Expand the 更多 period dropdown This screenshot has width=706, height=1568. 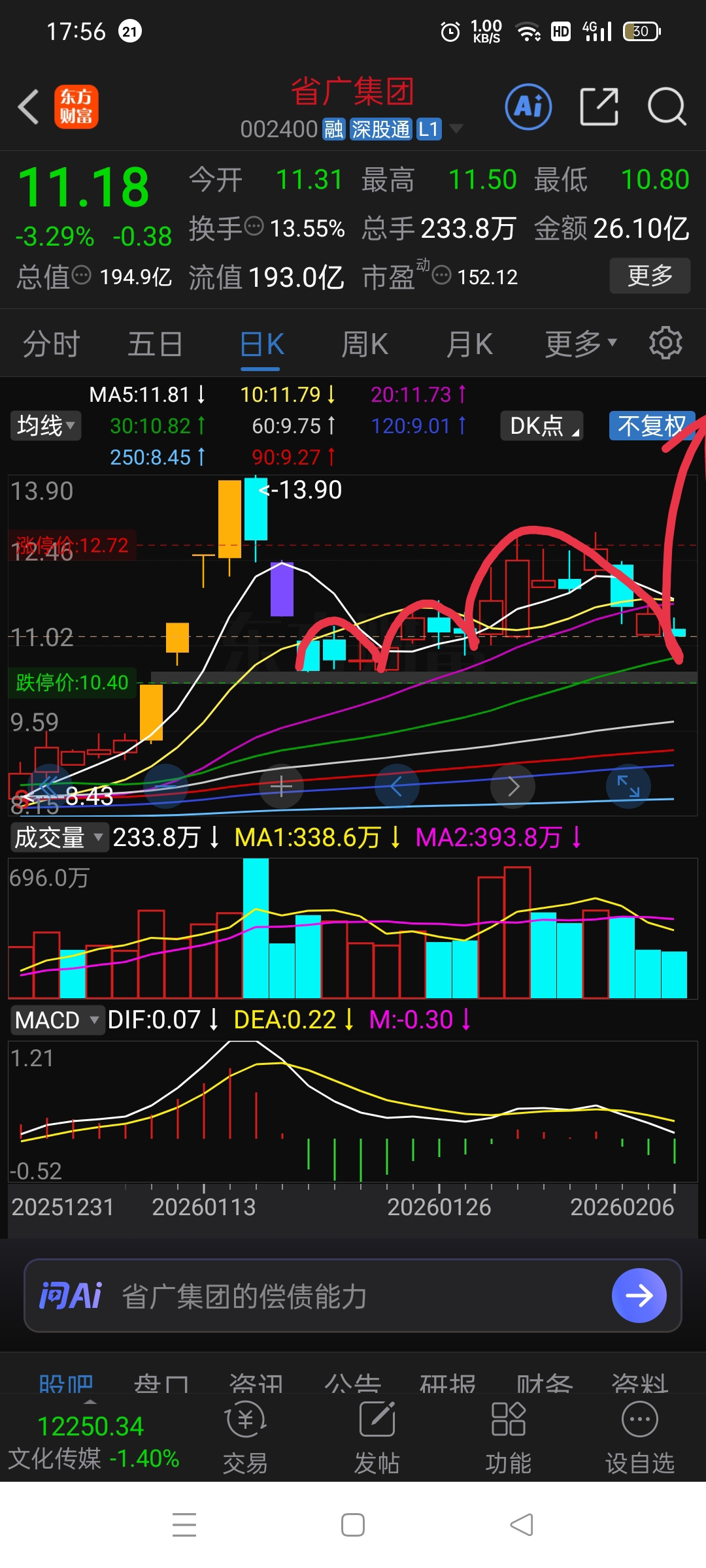[580, 344]
